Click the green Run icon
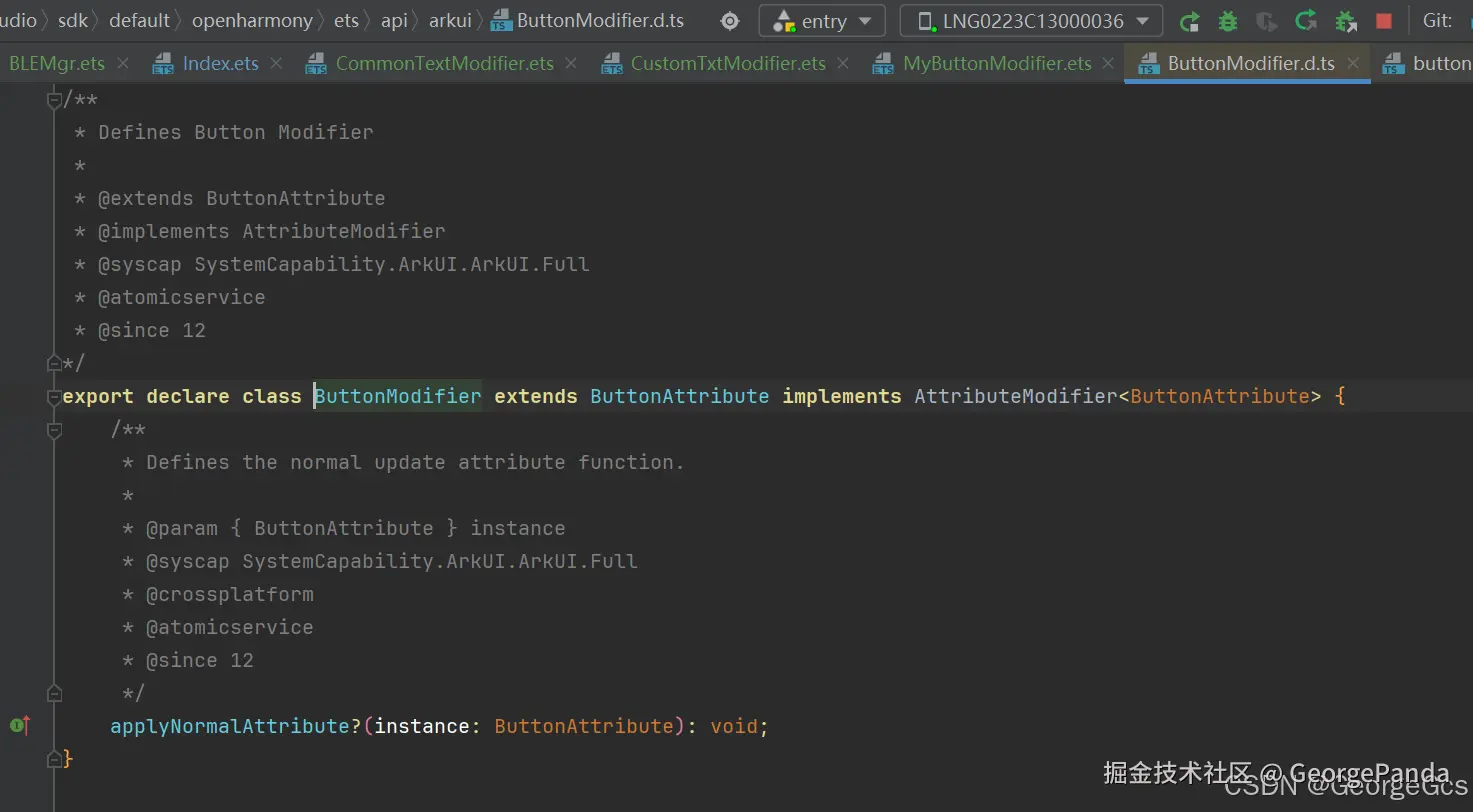 click(x=1189, y=21)
